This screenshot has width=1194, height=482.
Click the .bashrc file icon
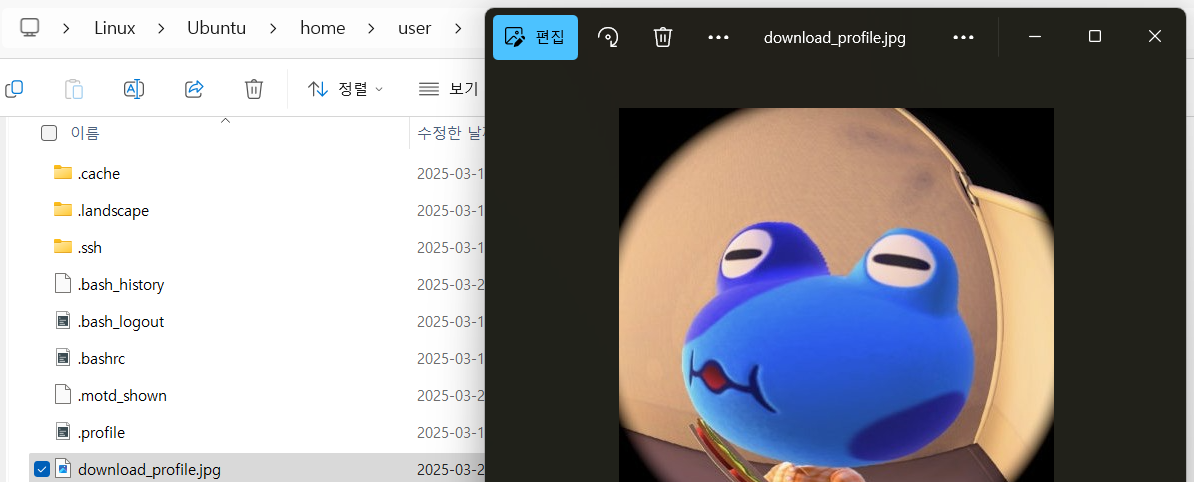(62, 357)
